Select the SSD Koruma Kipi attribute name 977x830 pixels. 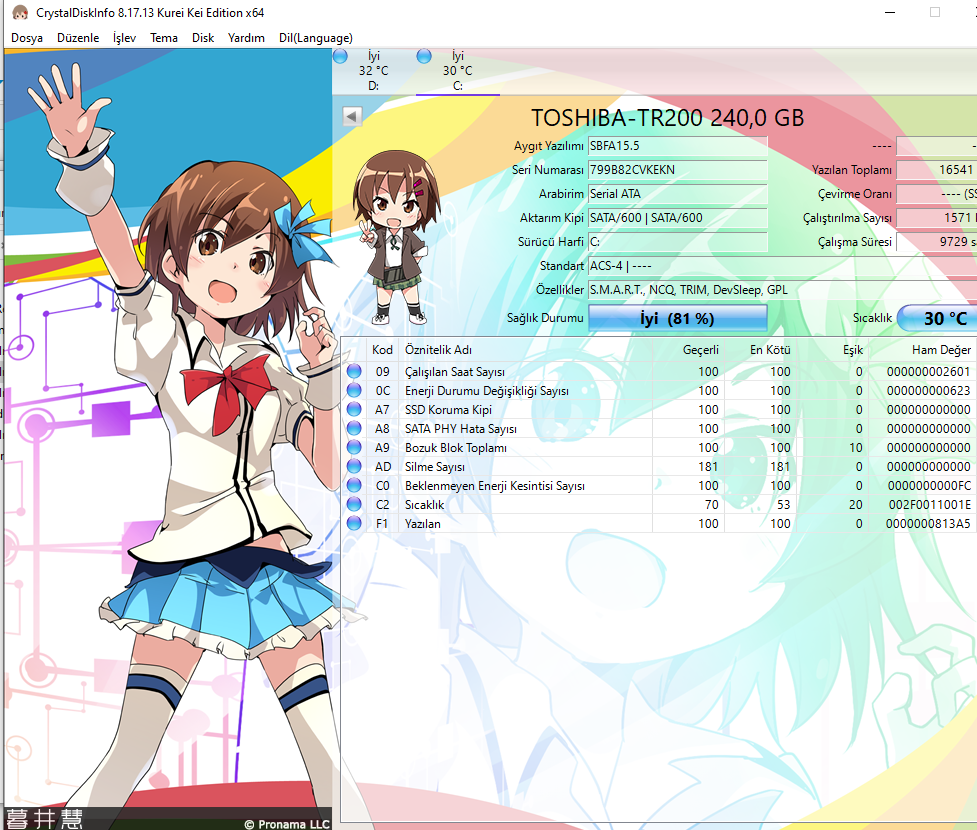point(448,410)
